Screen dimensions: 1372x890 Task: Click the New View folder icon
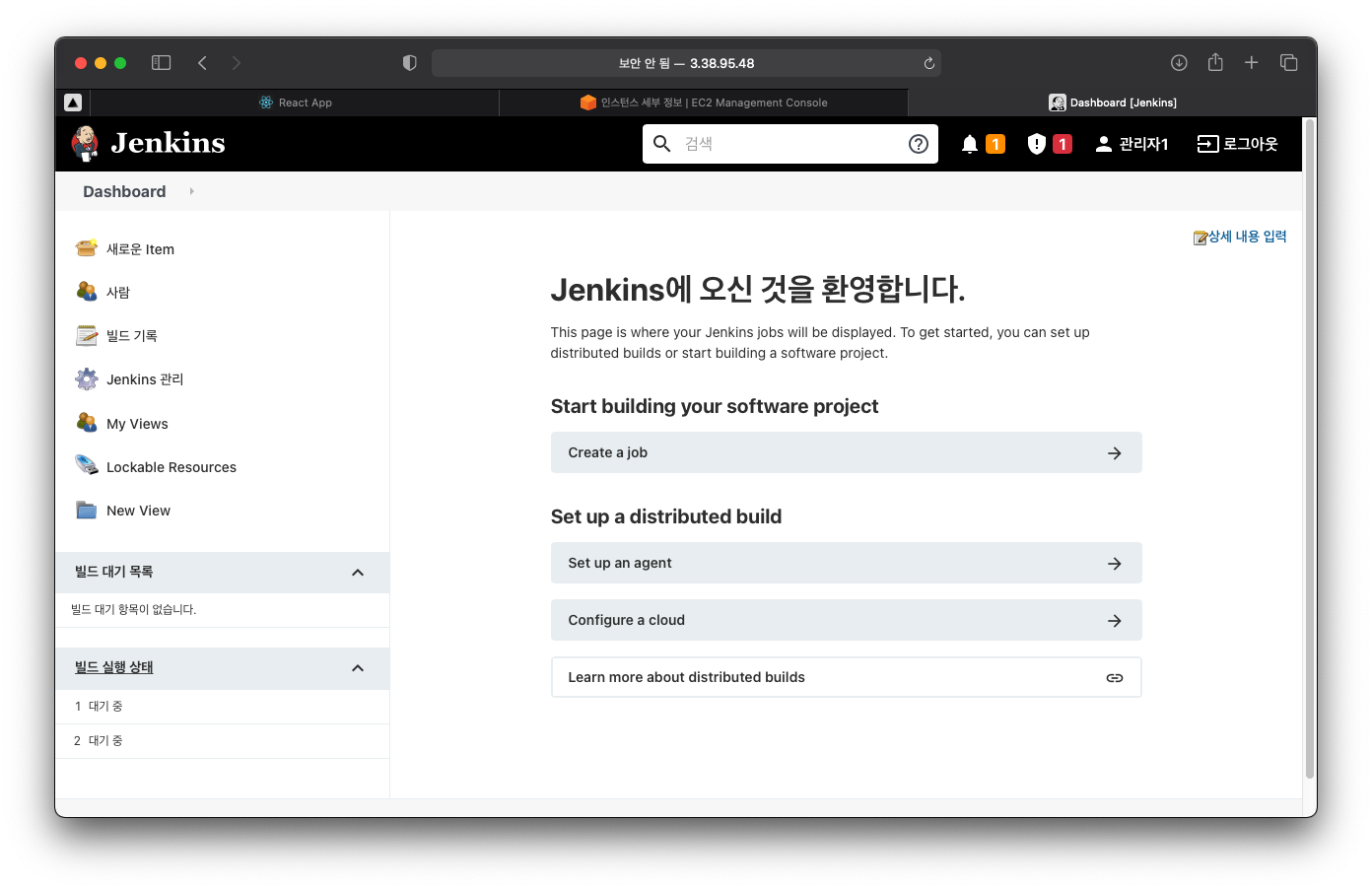pos(87,510)
